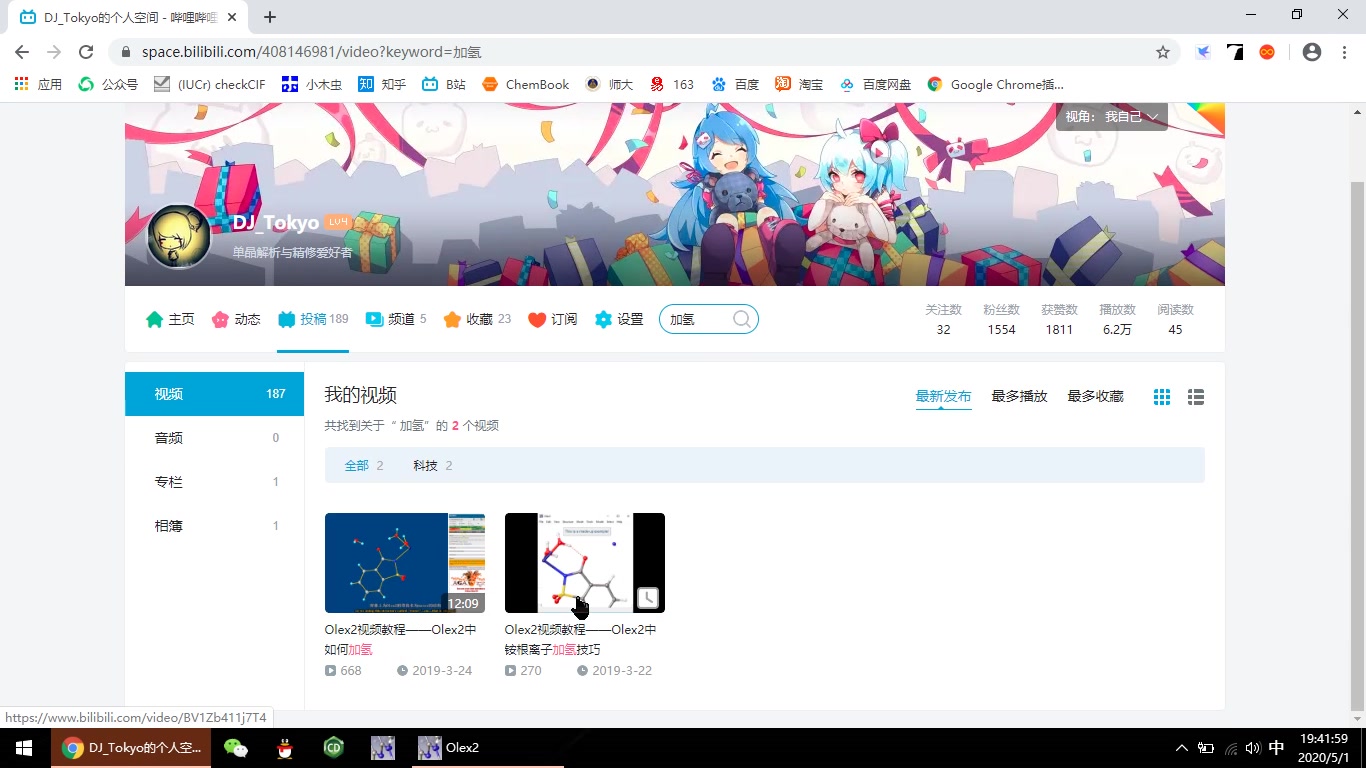Select 视频 187 in the sidebar
This screenshot has height=768, width=1366.
[214, 394]
